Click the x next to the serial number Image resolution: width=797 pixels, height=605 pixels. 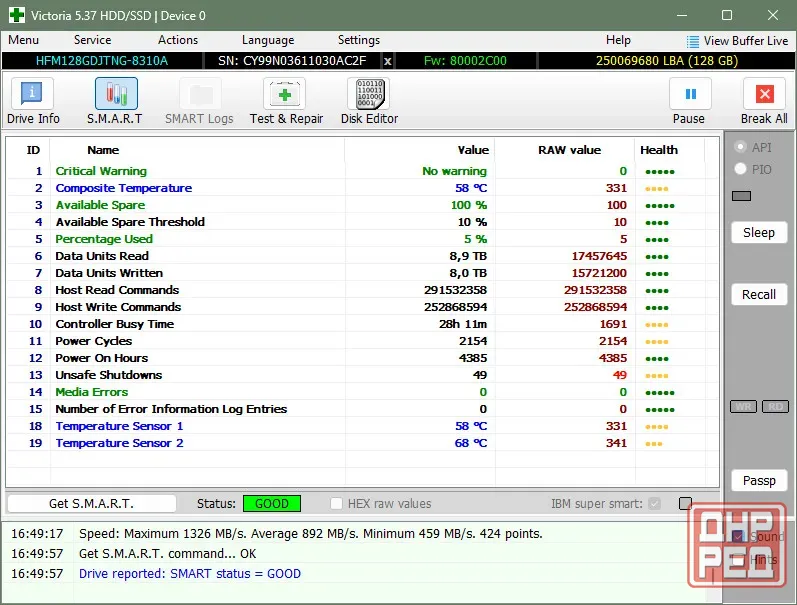point(387,61)
